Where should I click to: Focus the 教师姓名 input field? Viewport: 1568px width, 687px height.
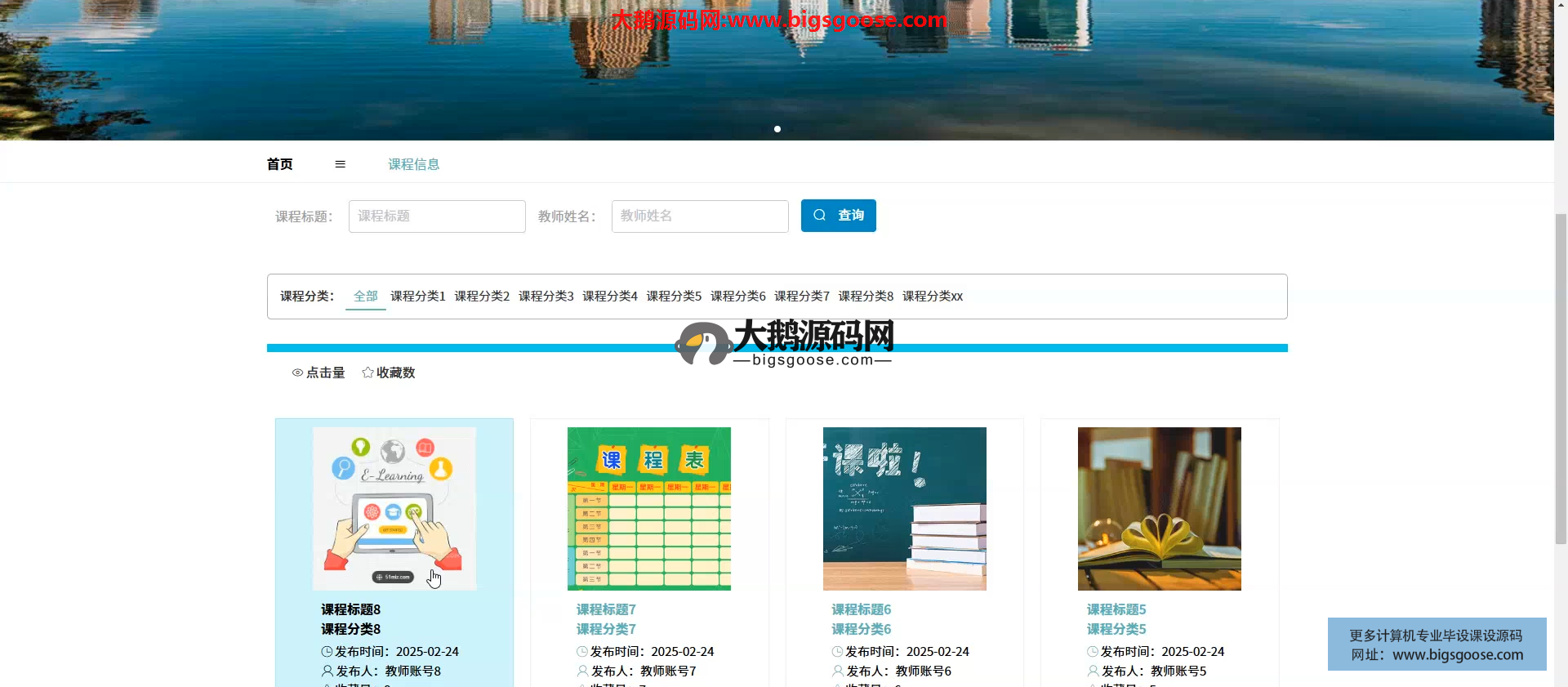(700, 216)
